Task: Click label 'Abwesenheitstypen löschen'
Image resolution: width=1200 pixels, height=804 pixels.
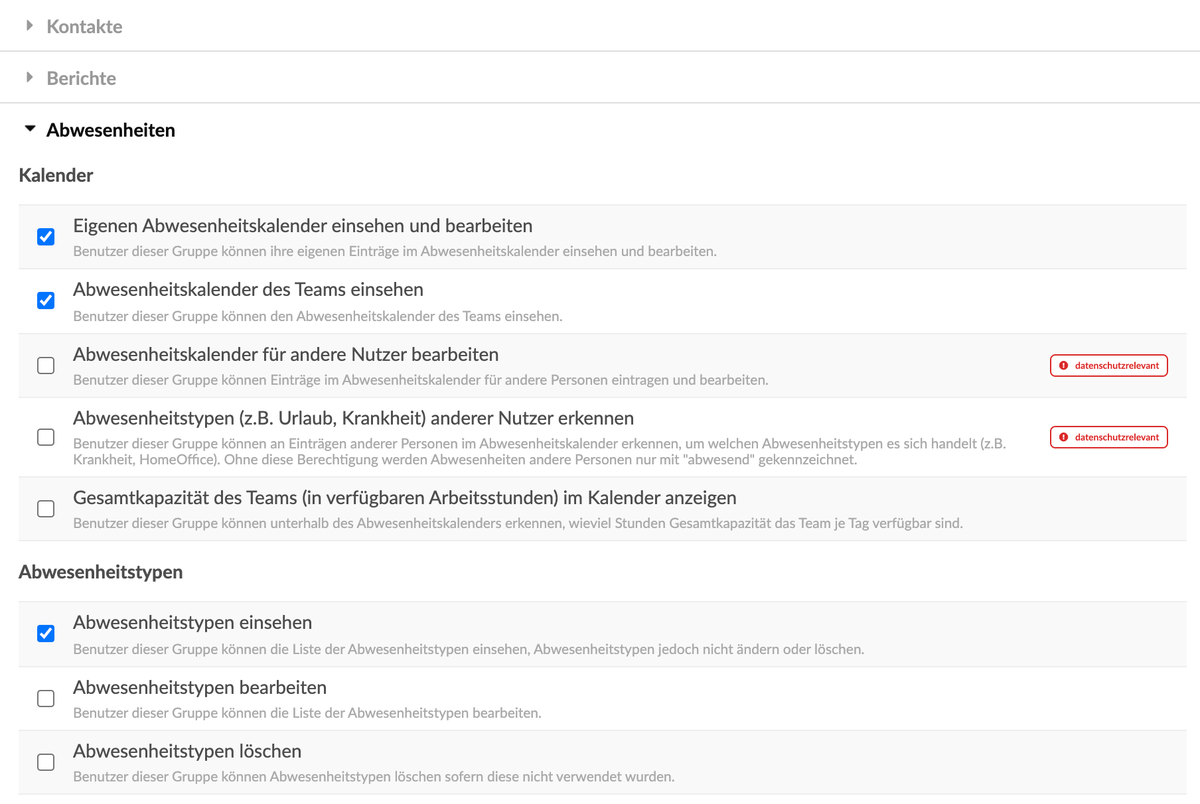Action: pos(187,751)
